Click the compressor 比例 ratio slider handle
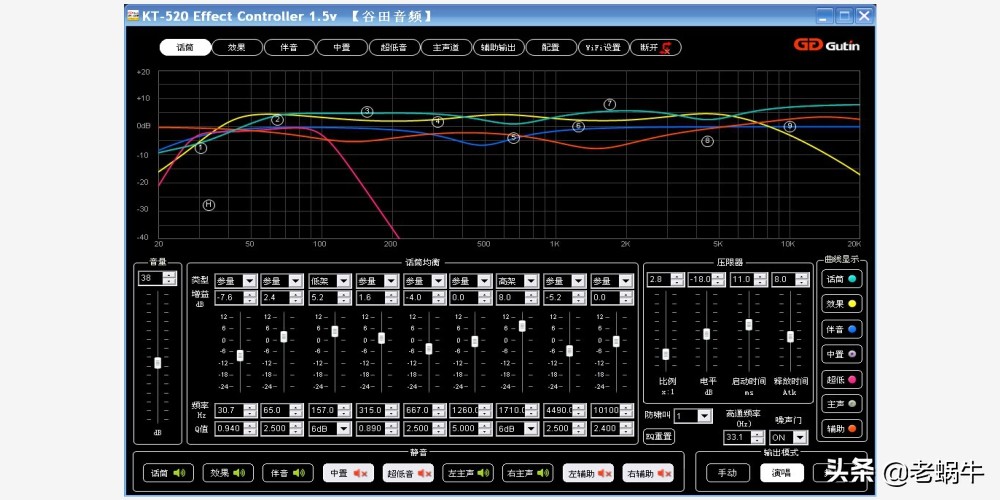The width and height of the screenshot is (1000, 500). pos(666,354)
